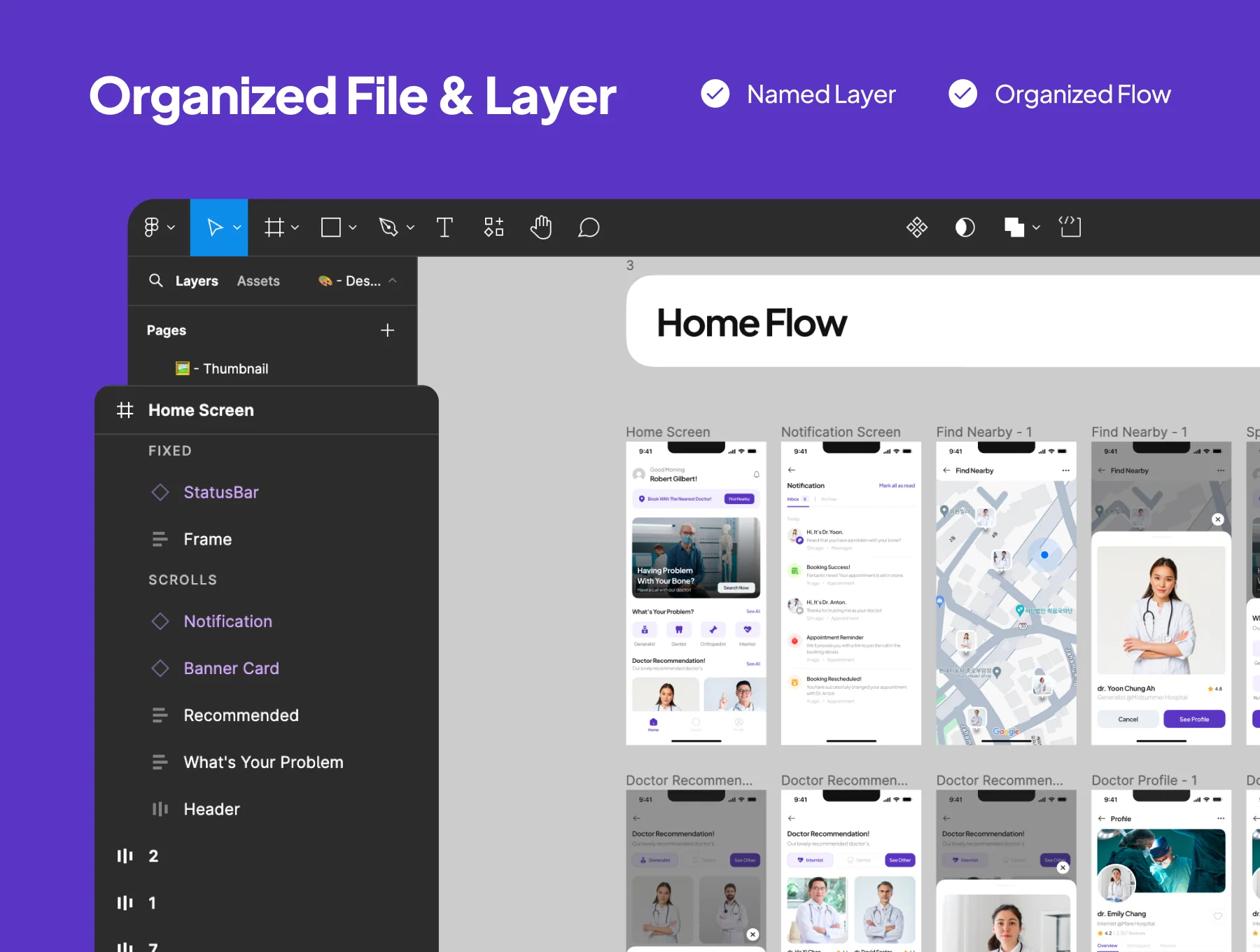Open Frame tool dropdown arrow

[x=295, y=227]
